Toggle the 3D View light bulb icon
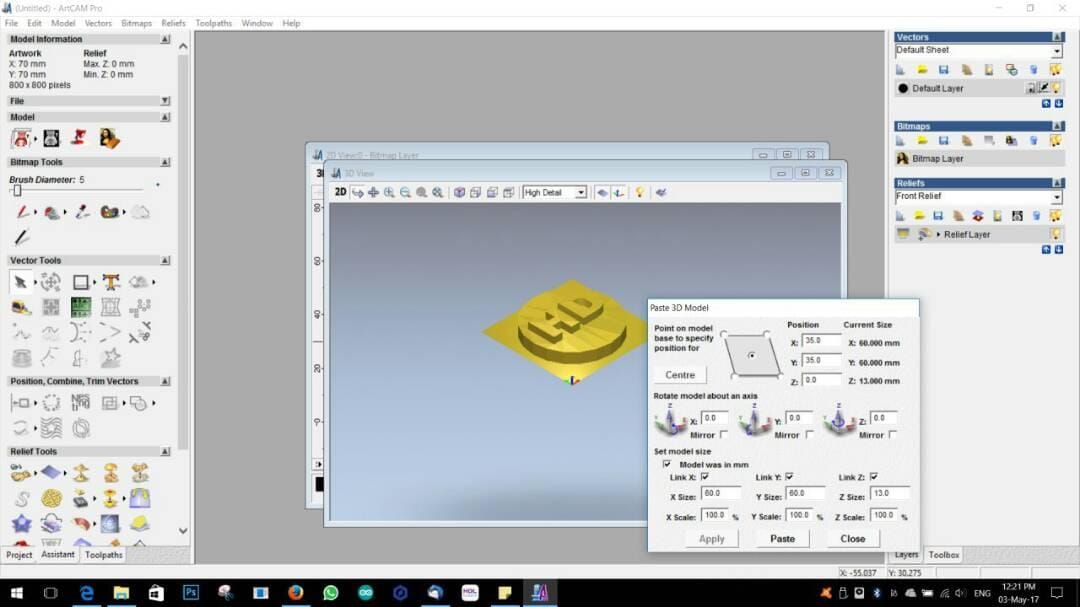 coord(639,192)
